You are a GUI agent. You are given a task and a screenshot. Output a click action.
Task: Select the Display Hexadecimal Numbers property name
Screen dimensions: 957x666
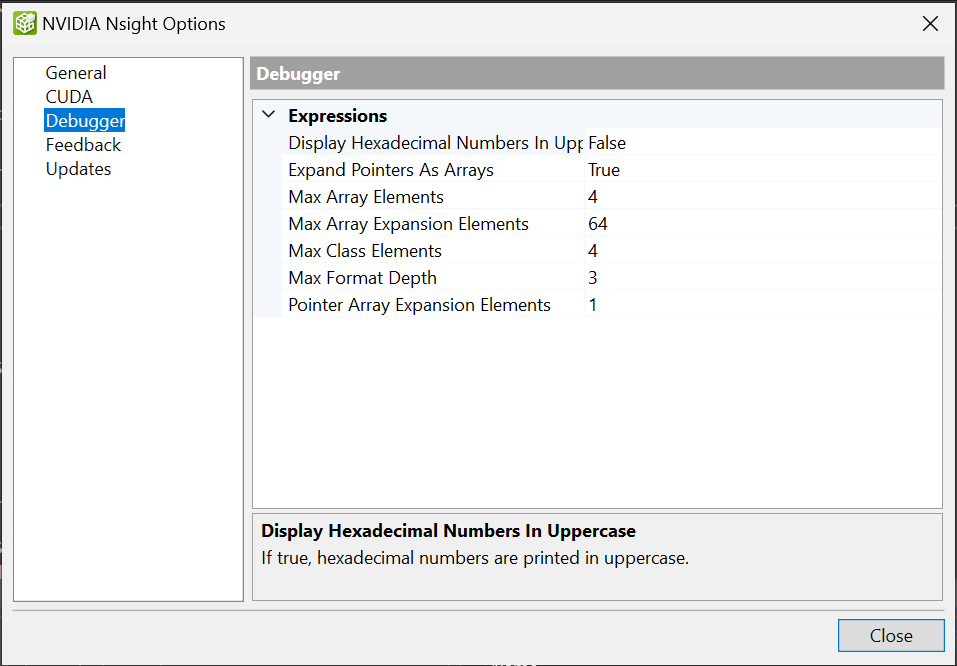tap(434, 143)
